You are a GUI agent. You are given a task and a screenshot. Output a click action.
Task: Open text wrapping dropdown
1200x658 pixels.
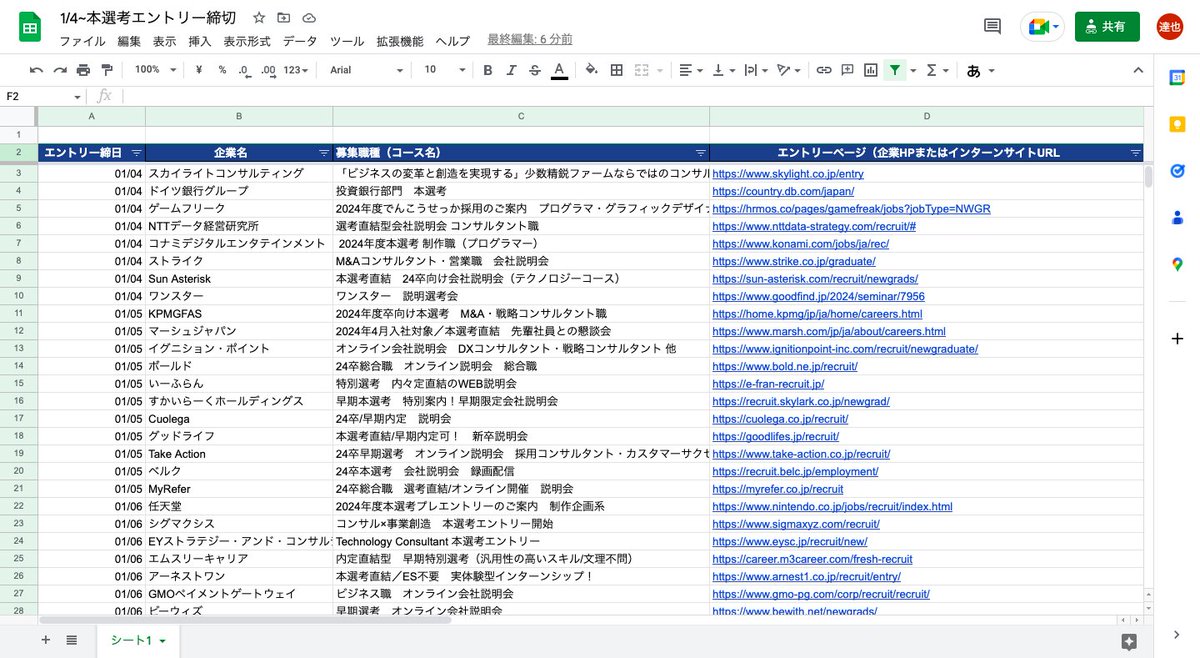click(x=755, y=70)
